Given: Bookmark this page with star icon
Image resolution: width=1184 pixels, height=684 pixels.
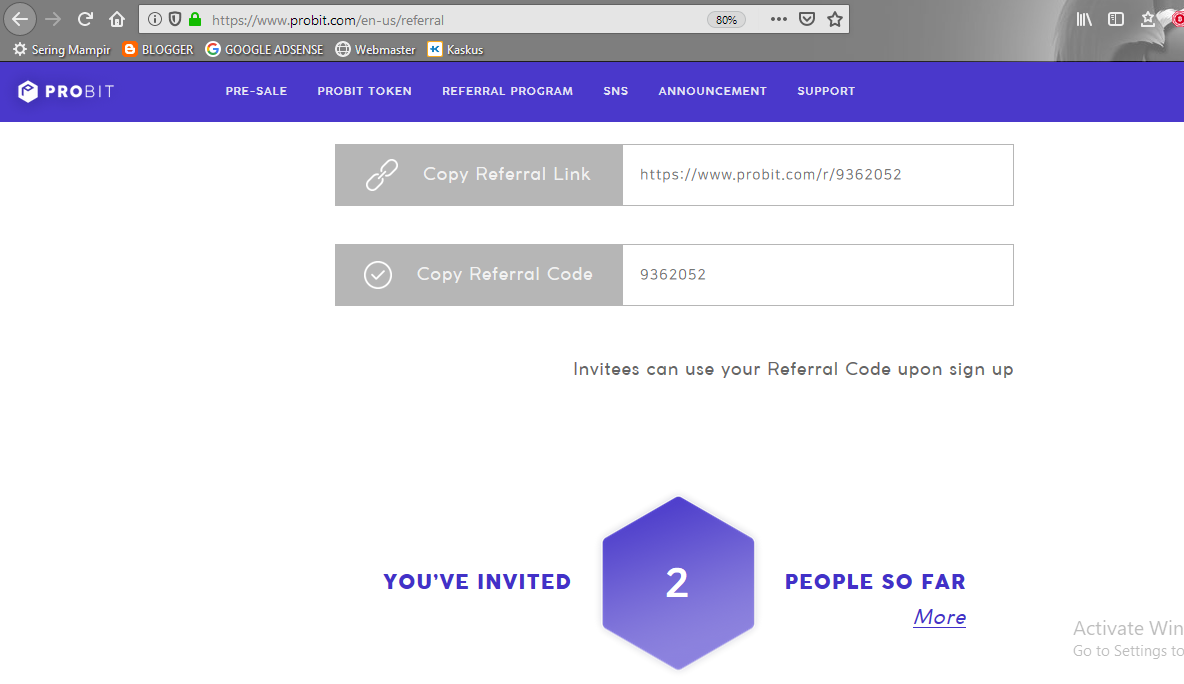Looking at the screenshot, I should tap(834, 20).
